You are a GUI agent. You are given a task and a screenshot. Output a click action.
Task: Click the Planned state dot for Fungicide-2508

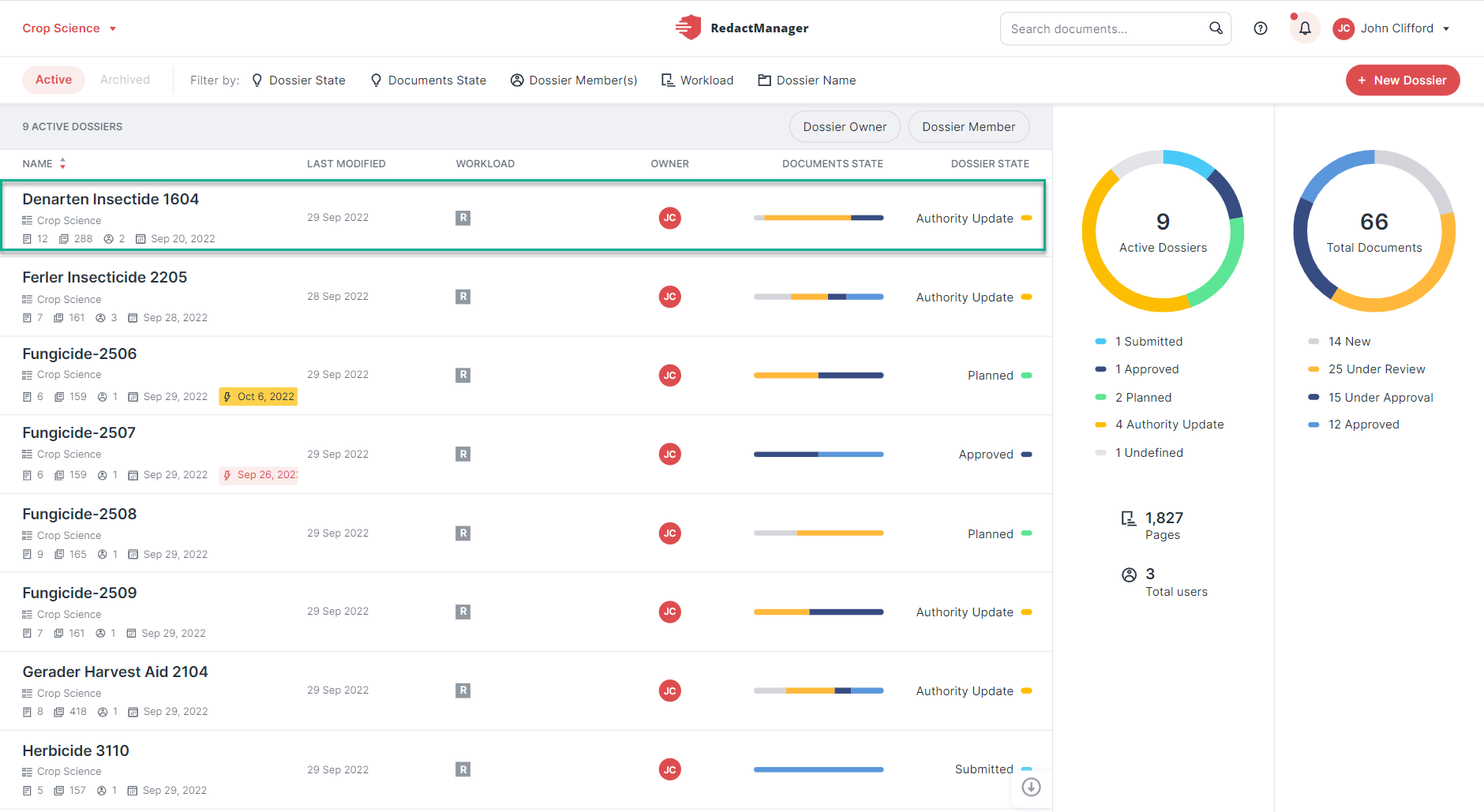click(1026, 533)
